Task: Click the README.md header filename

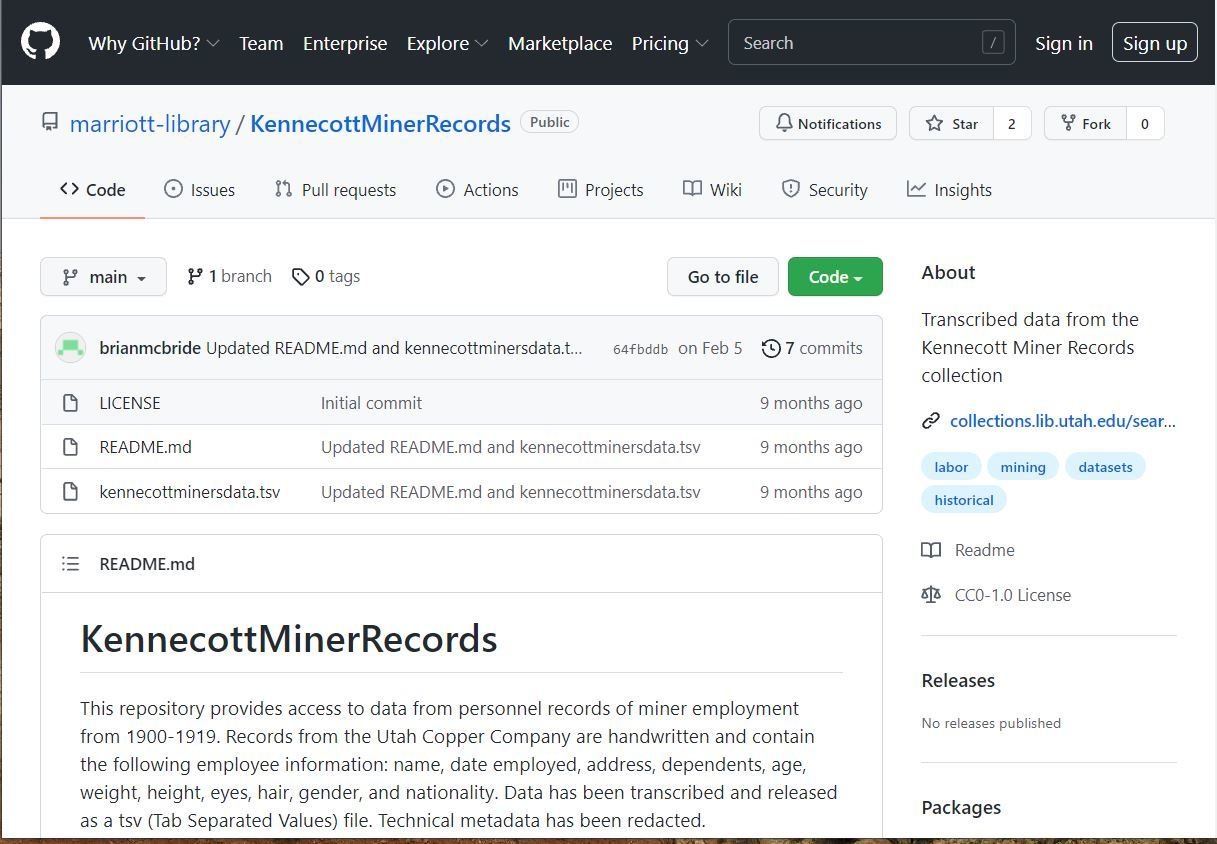Action: pos(147,564)
